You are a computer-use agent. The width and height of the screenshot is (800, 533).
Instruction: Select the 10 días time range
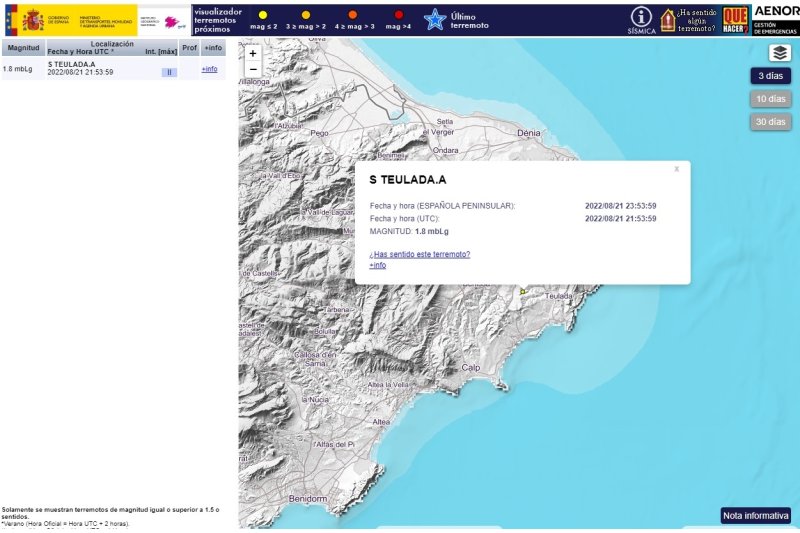(x=770, y=99)
